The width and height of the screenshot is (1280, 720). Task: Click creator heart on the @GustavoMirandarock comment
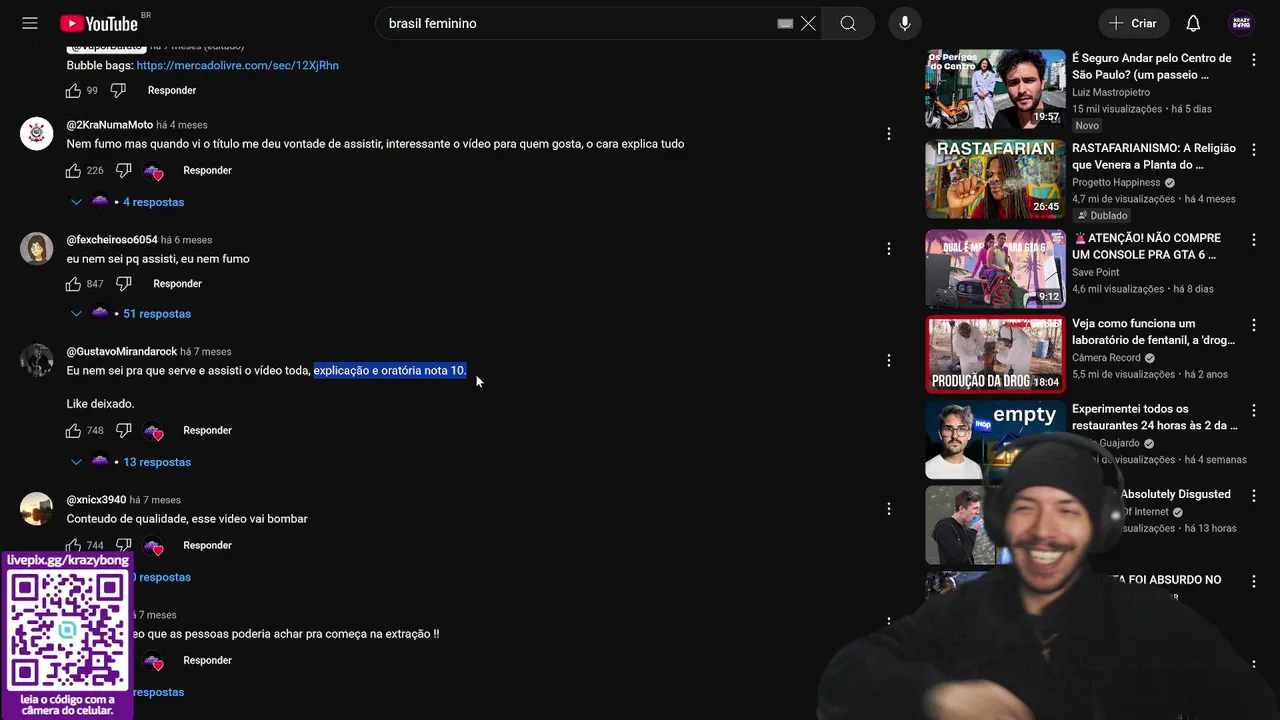click(x=153, y=432)
